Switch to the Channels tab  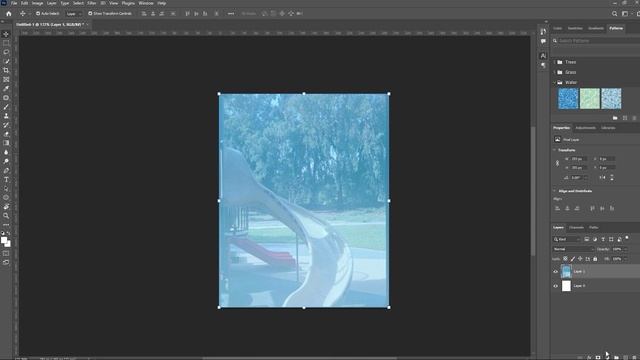pyautogui.click(x=576, y=227)
